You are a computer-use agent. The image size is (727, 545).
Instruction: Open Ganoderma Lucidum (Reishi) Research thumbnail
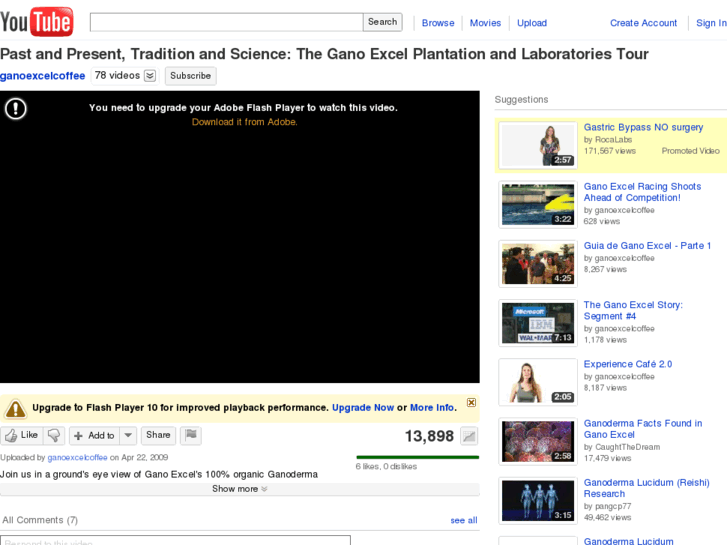click(x=538, y=500)
